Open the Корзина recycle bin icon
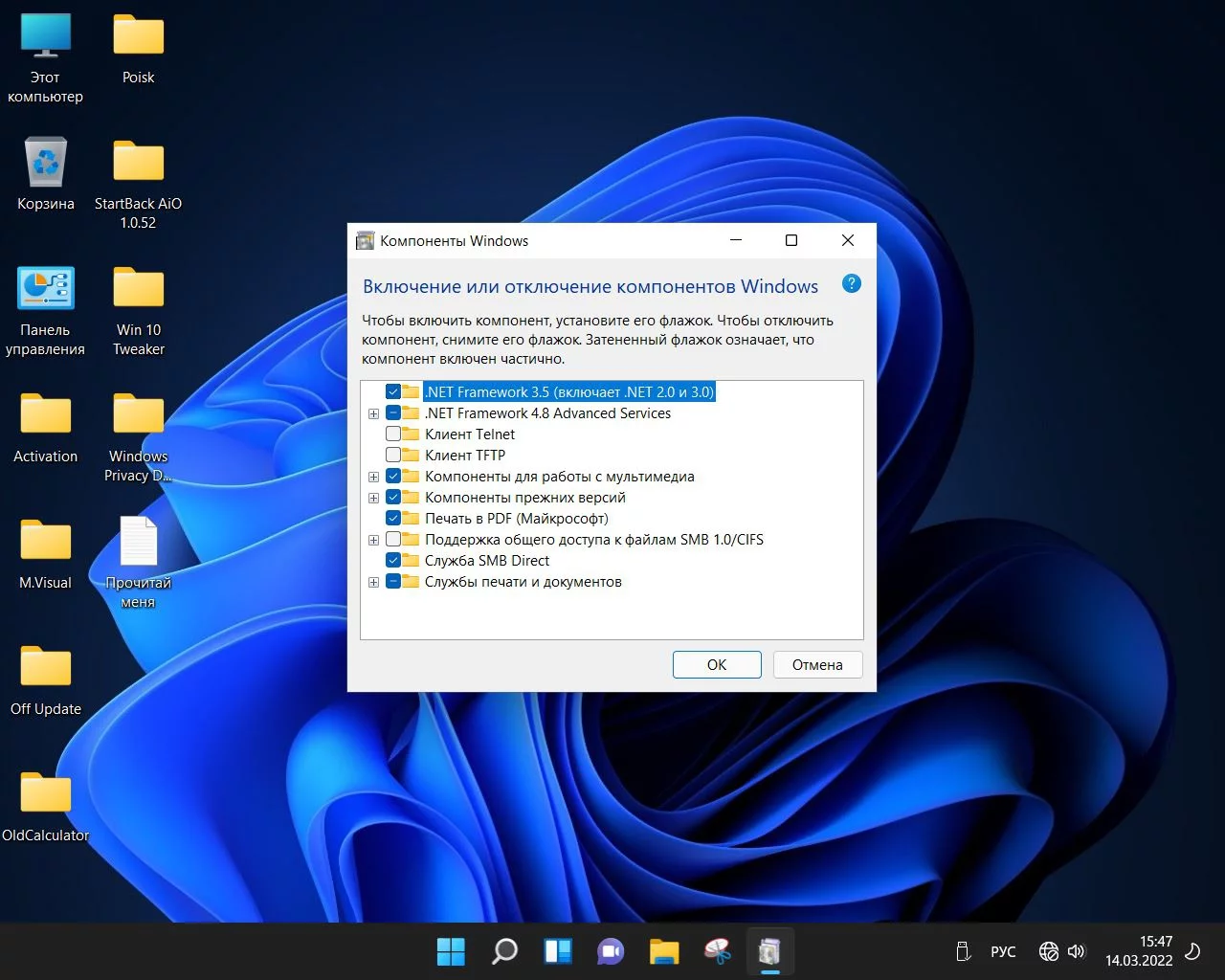The height and width of the screenshot is (980, 1225). point(45,163)
